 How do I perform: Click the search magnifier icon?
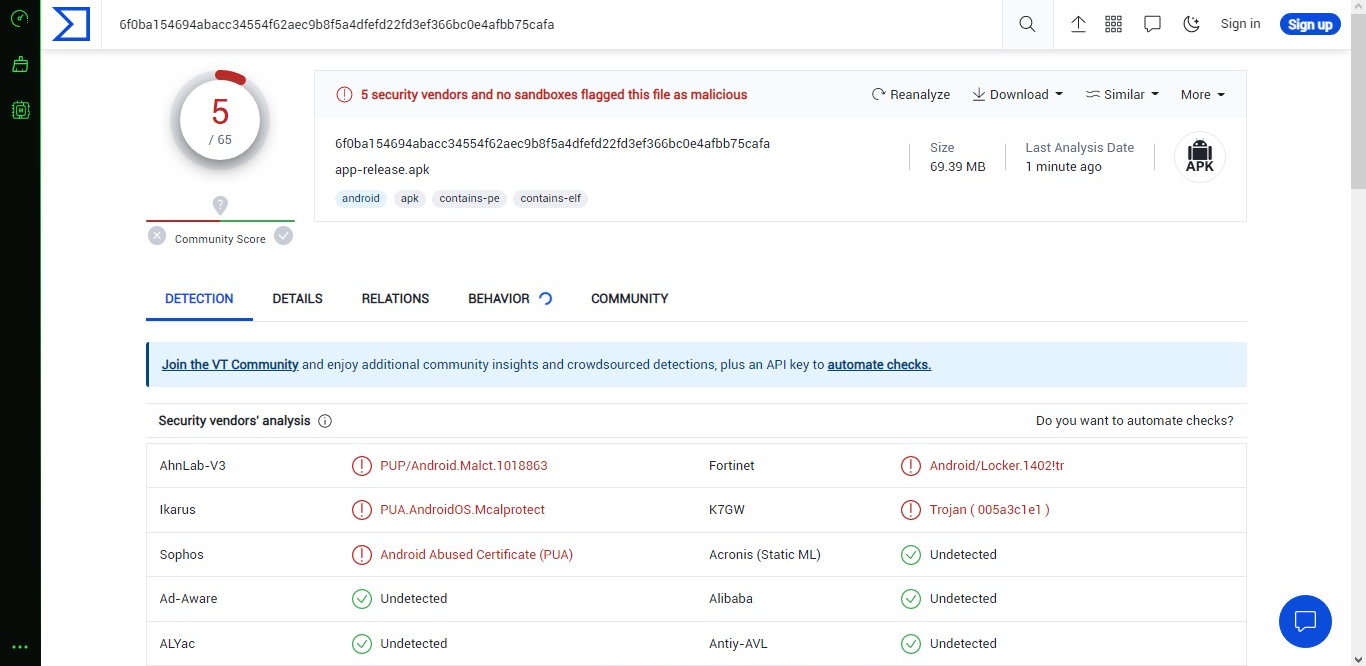1027,24
